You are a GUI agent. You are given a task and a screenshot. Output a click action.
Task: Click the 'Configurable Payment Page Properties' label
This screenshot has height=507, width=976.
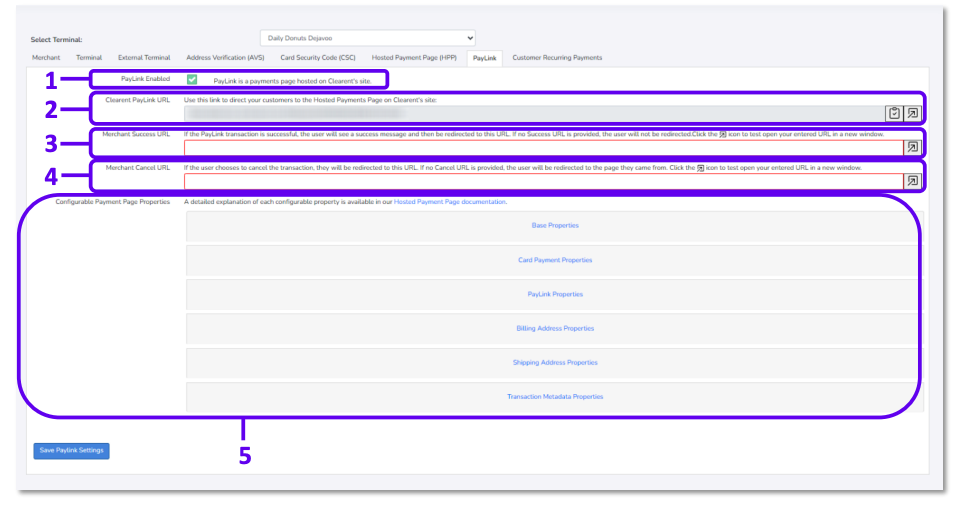pos(113,202)
